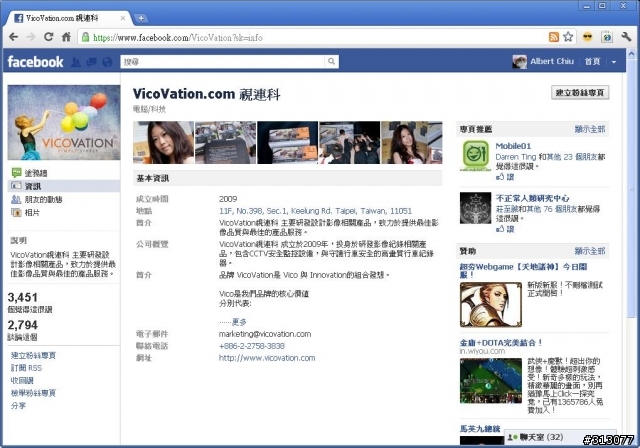This screenshot has width=640, height=448.
Task: Like Mobile01 with 讚 thumb
Action: (505, 177)
